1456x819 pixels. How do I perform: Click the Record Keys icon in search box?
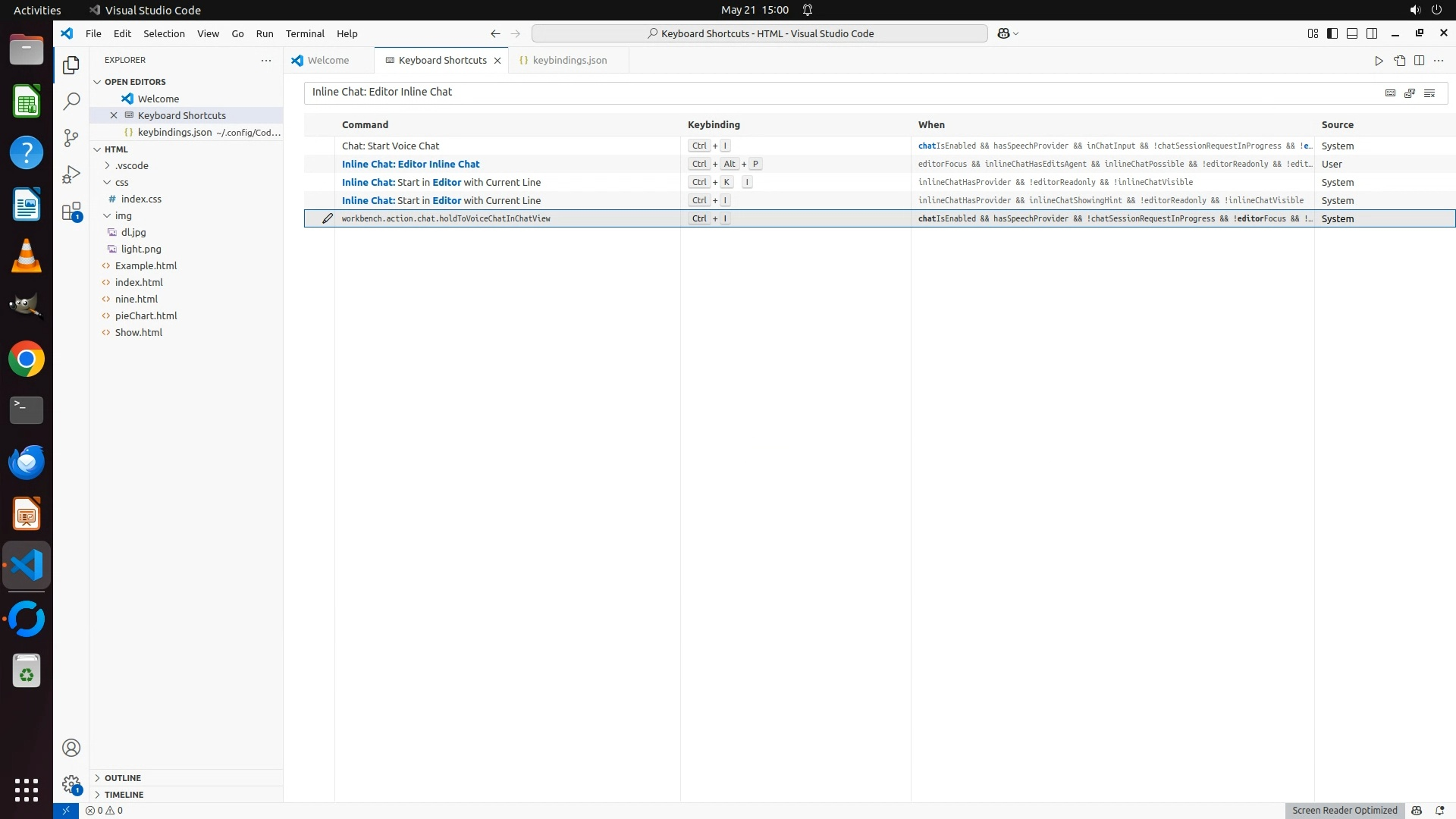[x=1390, y=93]
